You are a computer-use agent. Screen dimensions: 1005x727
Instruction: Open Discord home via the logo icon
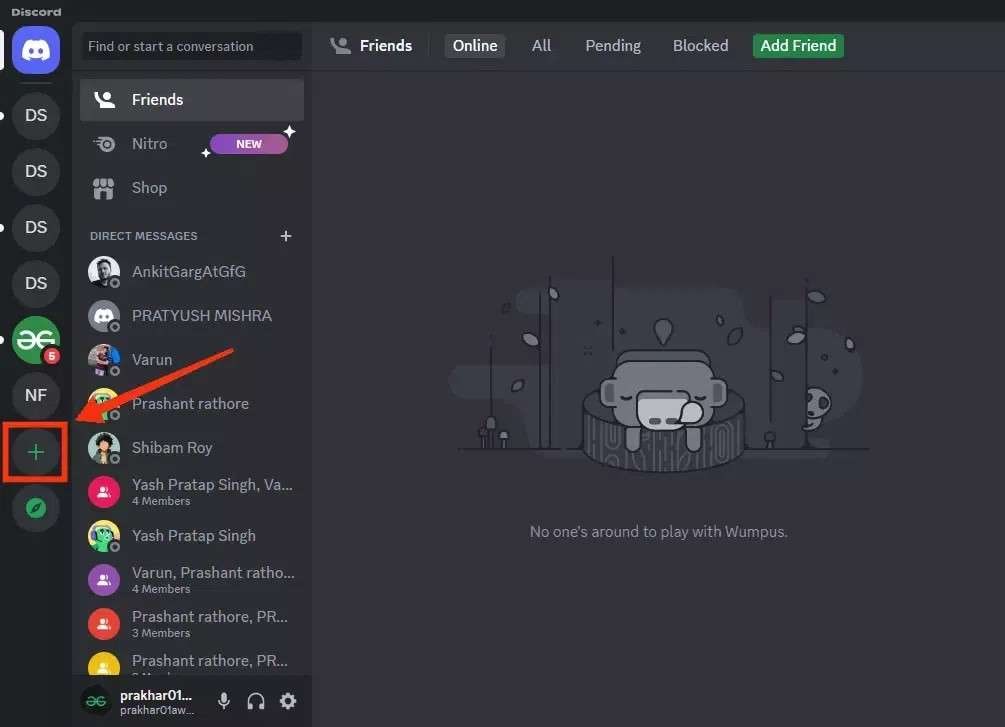pyautogui.click(x=36, y=50)
